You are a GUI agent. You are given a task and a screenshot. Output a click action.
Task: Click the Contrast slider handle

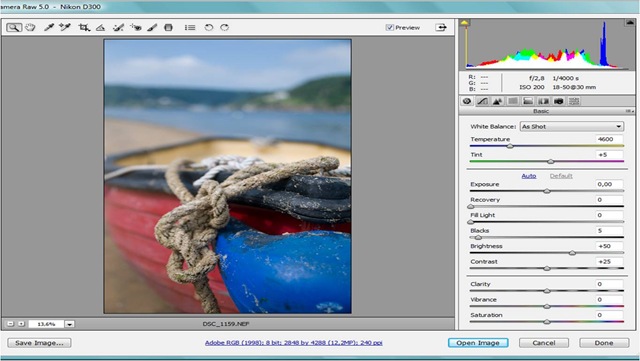(547, 269)
